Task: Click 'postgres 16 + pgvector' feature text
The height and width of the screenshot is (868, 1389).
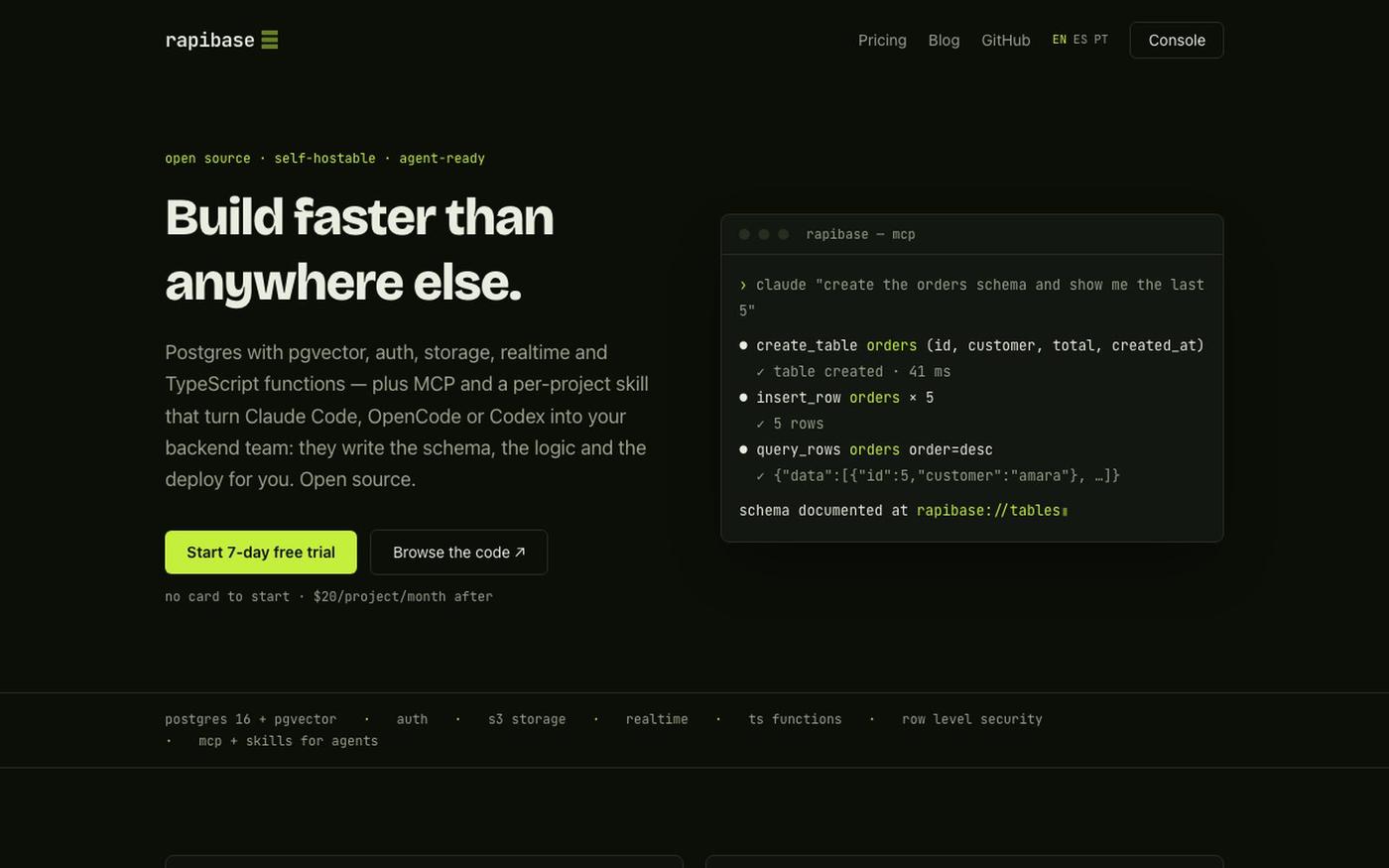Action: point(251,719)
